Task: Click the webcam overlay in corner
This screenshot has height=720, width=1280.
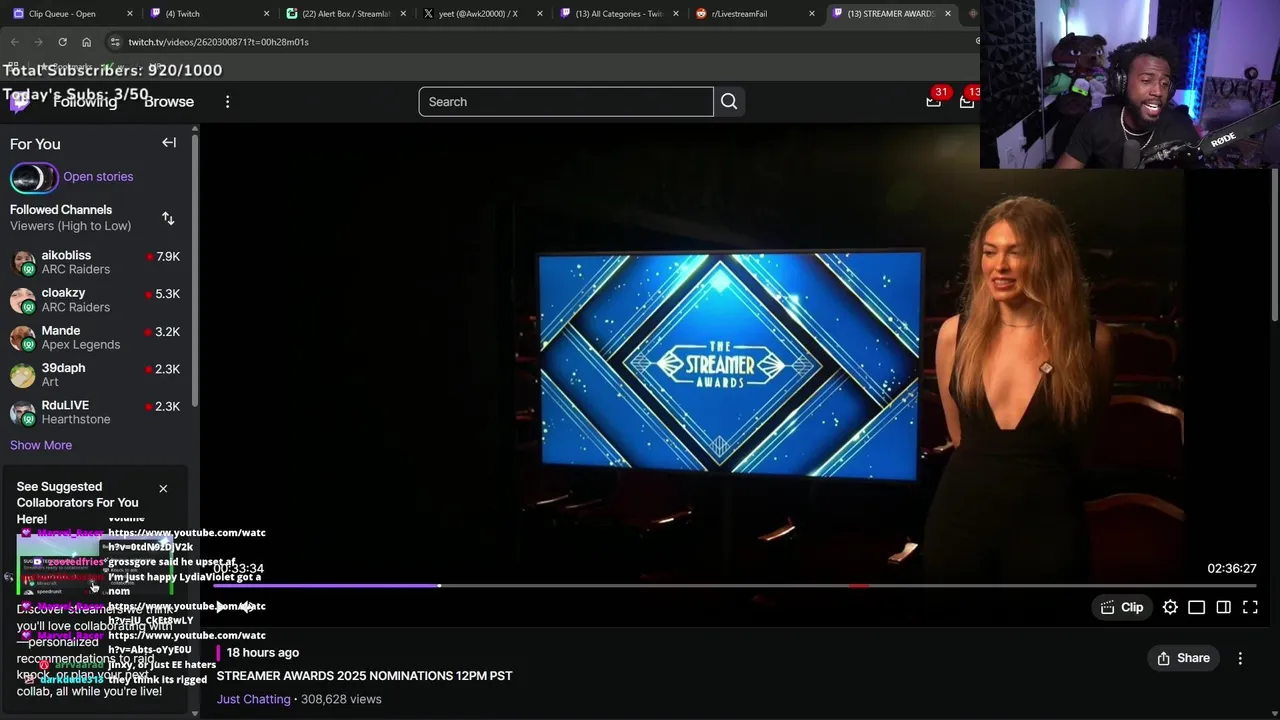Action: point(1130,84)
